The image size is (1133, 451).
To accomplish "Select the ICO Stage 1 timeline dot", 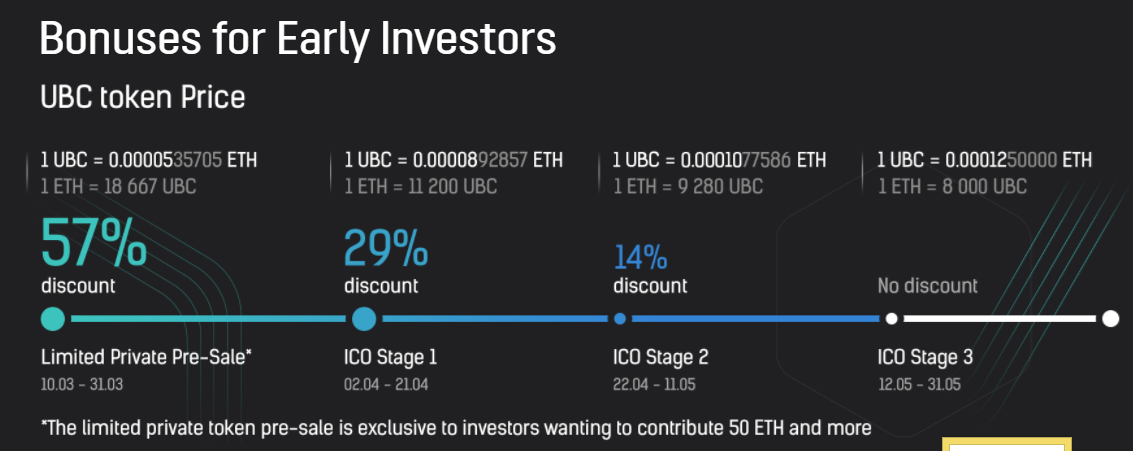I will (x=364, y=318).
